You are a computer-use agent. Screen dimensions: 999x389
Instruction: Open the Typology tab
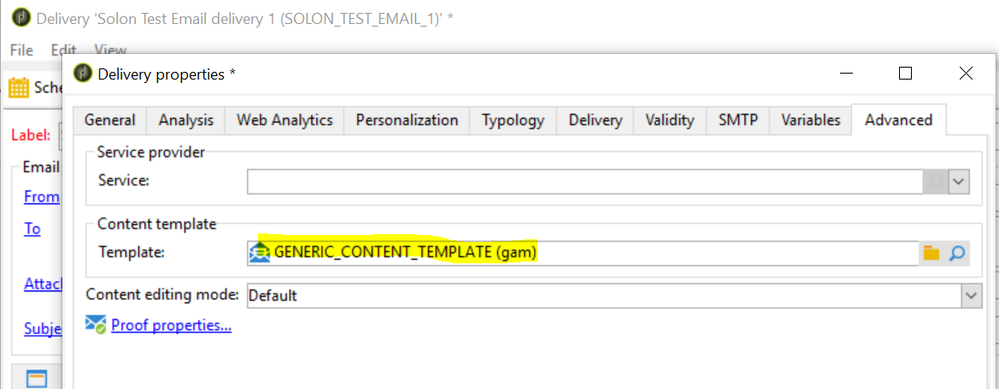(513, 120)
